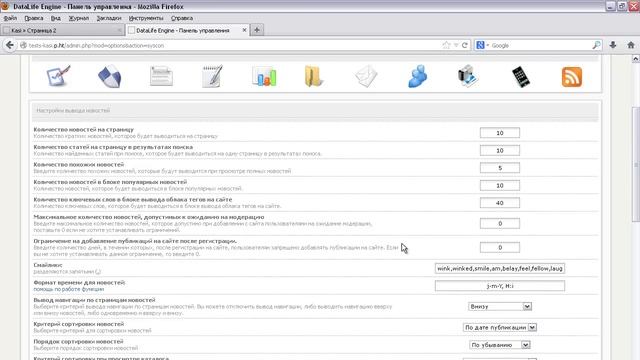
Task: Bookmark this page with the star icon
Action: 446,45
